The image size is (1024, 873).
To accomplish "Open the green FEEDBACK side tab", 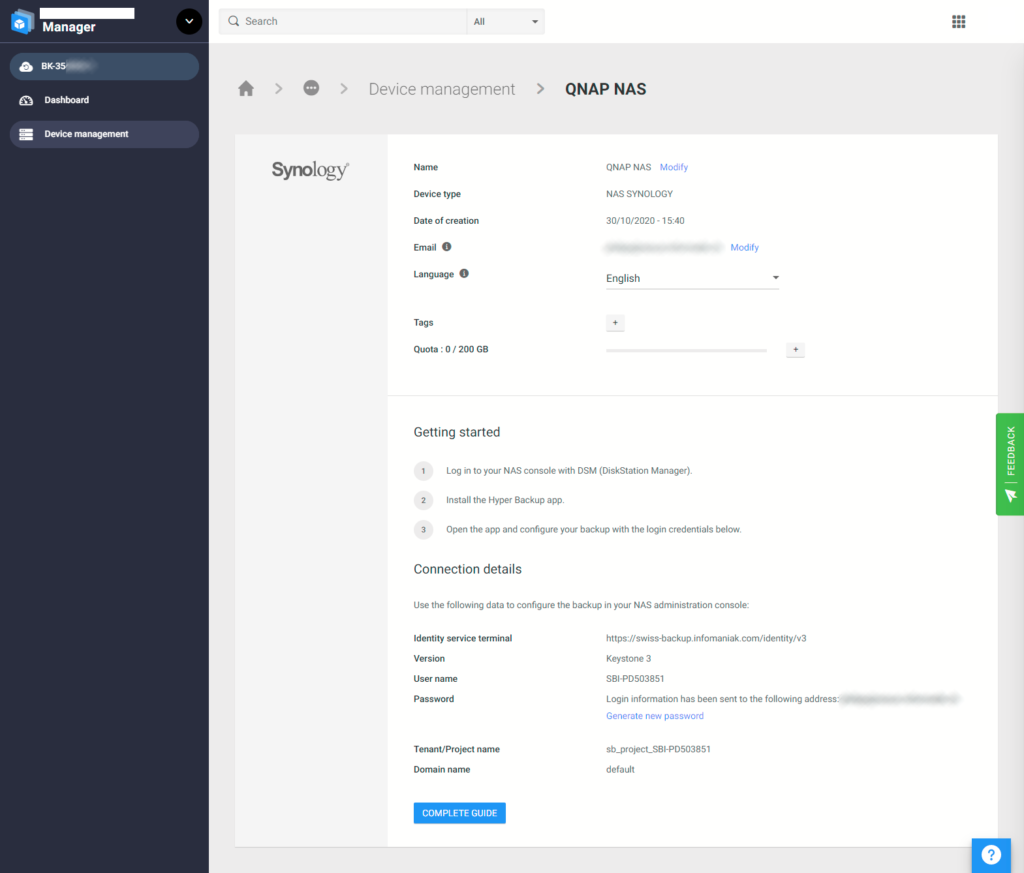I will (x=1010, y=464).
